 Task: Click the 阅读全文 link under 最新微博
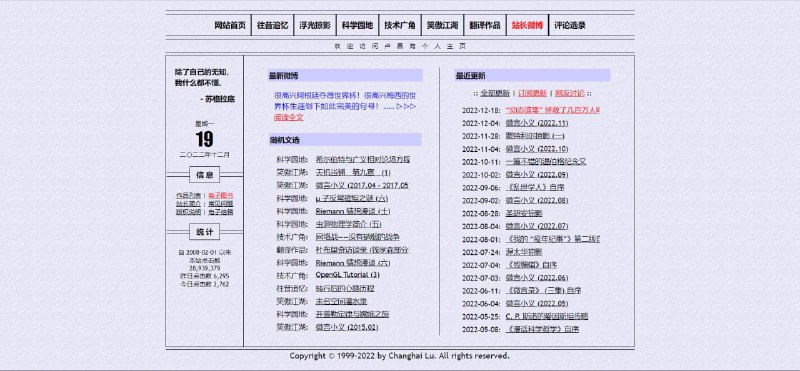(x=289, y=117)
